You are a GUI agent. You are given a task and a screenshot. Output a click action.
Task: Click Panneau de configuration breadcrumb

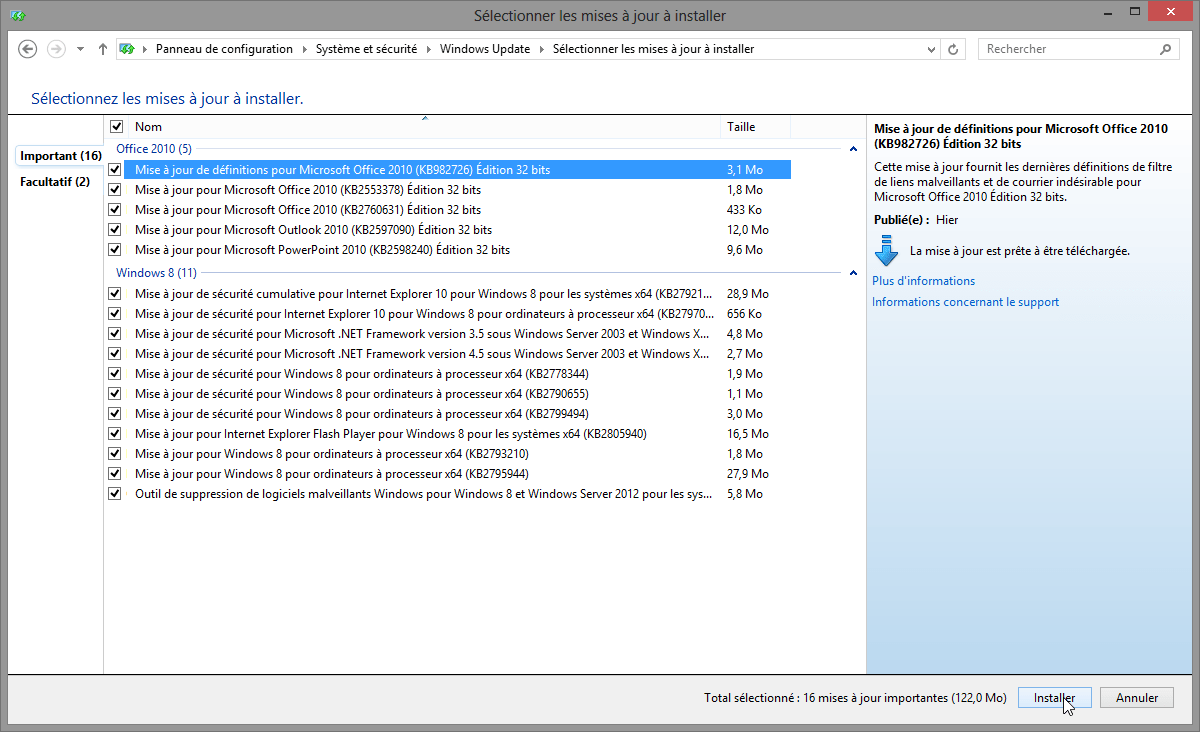click(224, 49)
